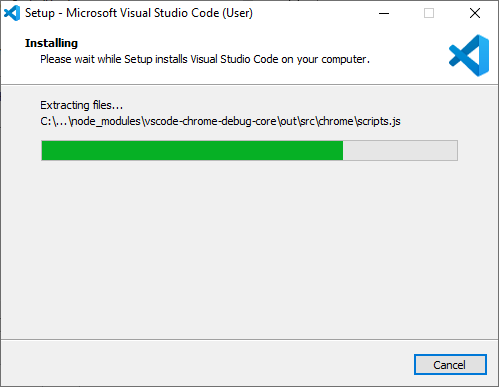Close the Setup window with the X
This screenshot has height=387, width=499.
coord(475,13)
